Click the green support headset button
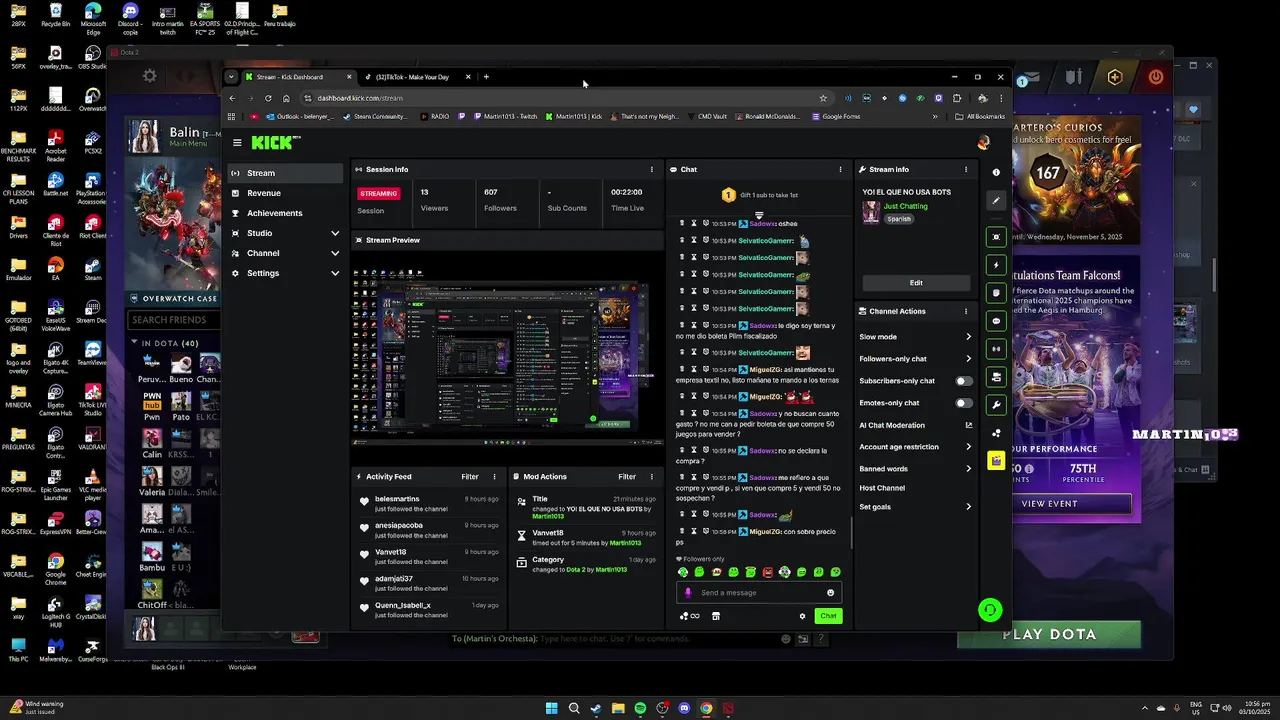 click(x=990, y=610)
